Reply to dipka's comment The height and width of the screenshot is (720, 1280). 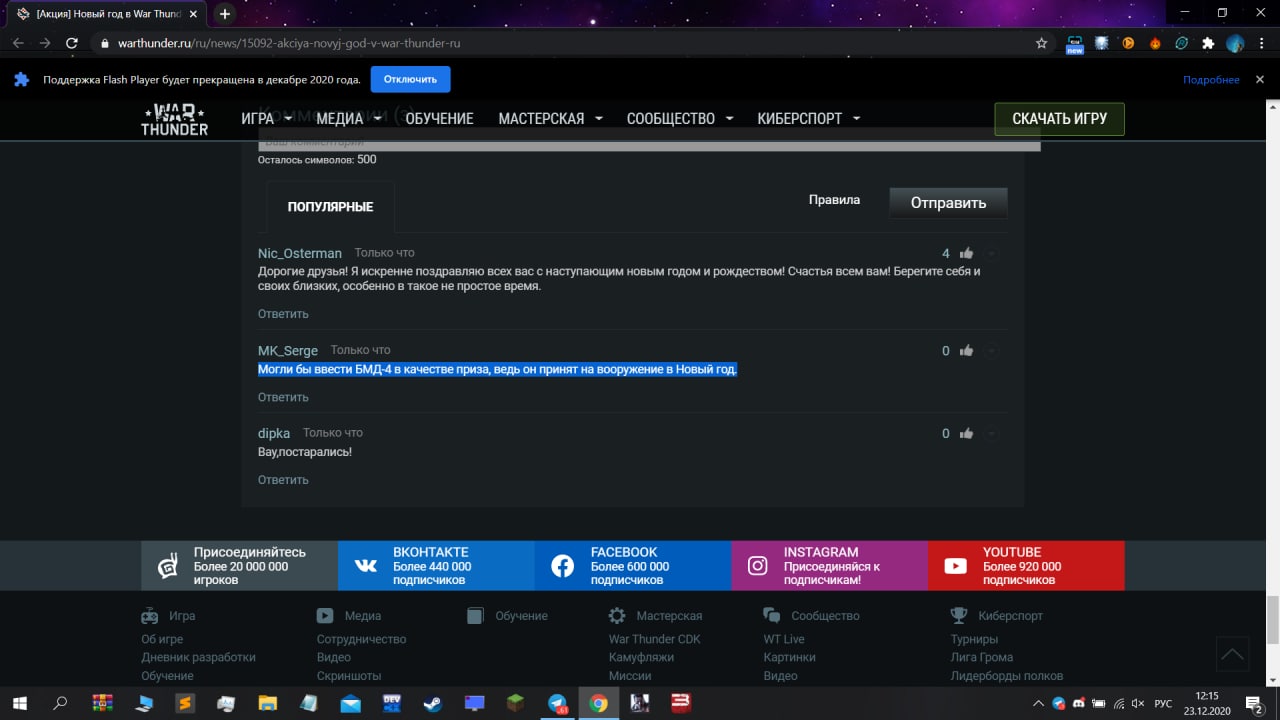pos(283,480)
